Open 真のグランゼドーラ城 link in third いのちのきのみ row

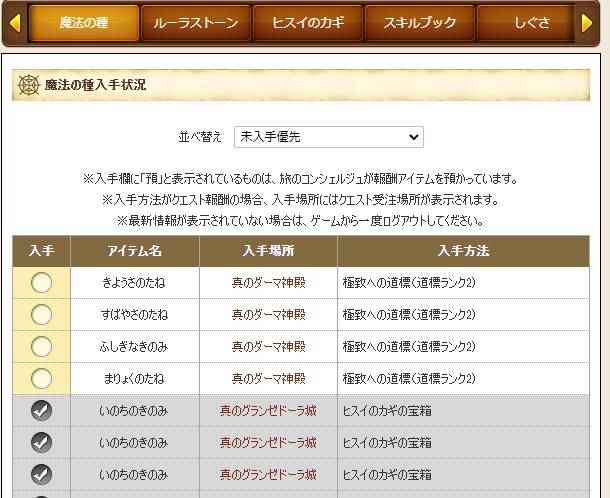[x=268, y=474]
